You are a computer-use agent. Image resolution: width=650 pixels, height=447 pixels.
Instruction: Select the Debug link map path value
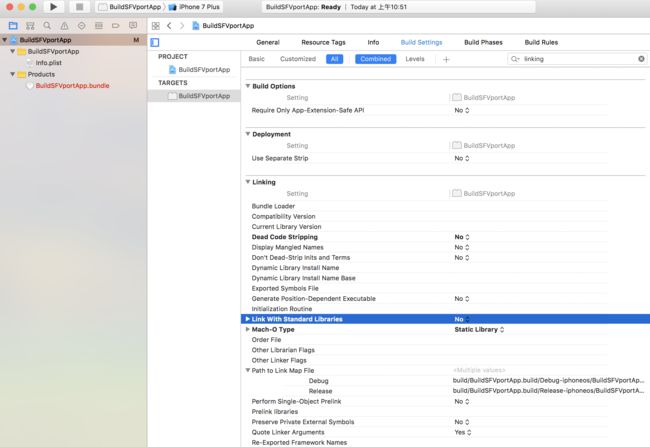coord(548,381)
